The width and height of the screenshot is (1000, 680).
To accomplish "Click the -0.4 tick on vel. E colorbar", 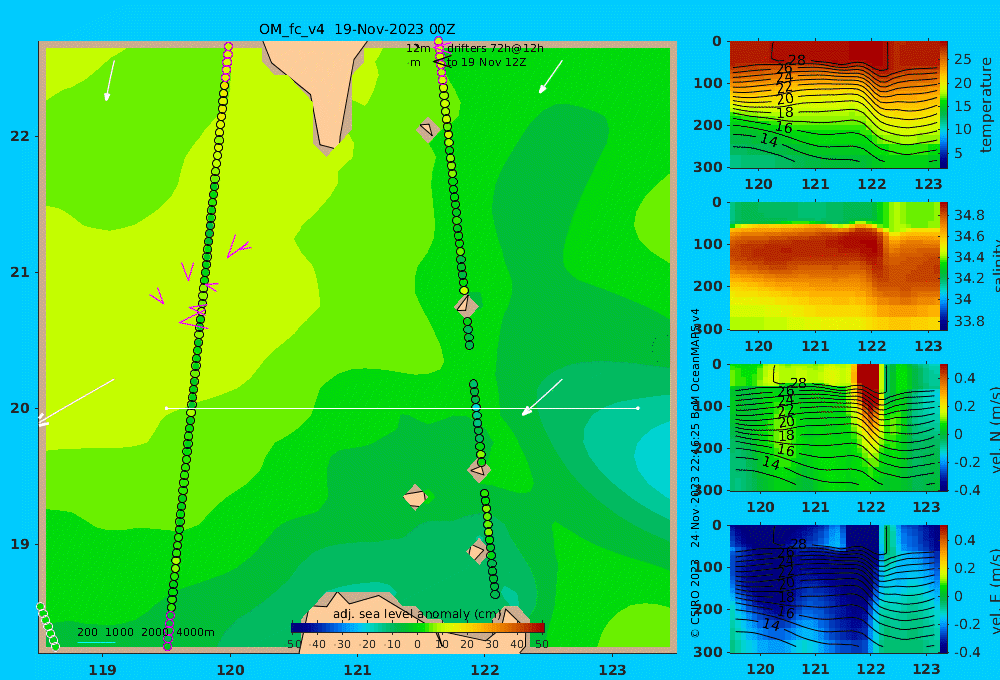I will [x=967, y=651].
